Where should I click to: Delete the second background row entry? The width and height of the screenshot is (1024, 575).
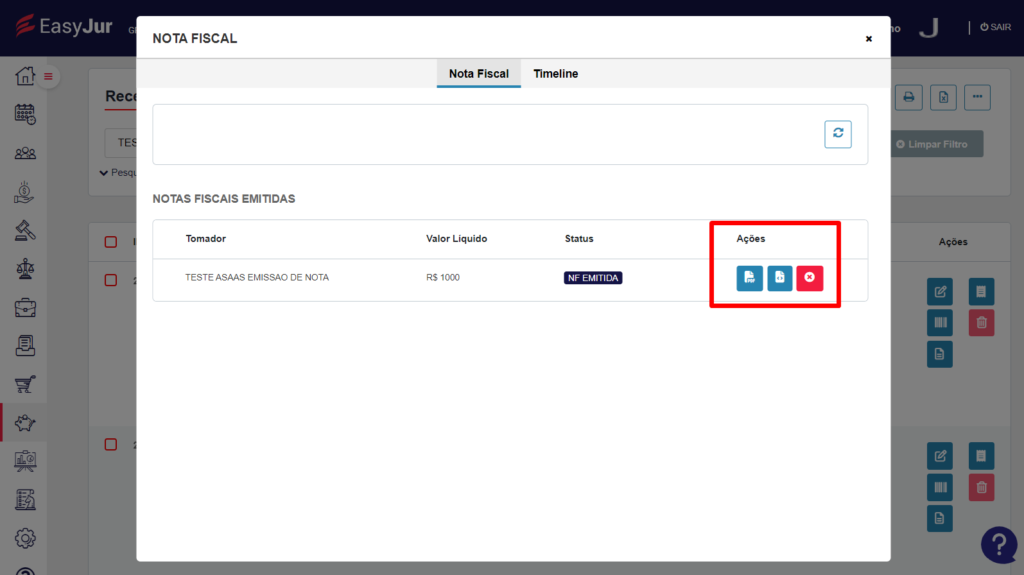[981, 487]
